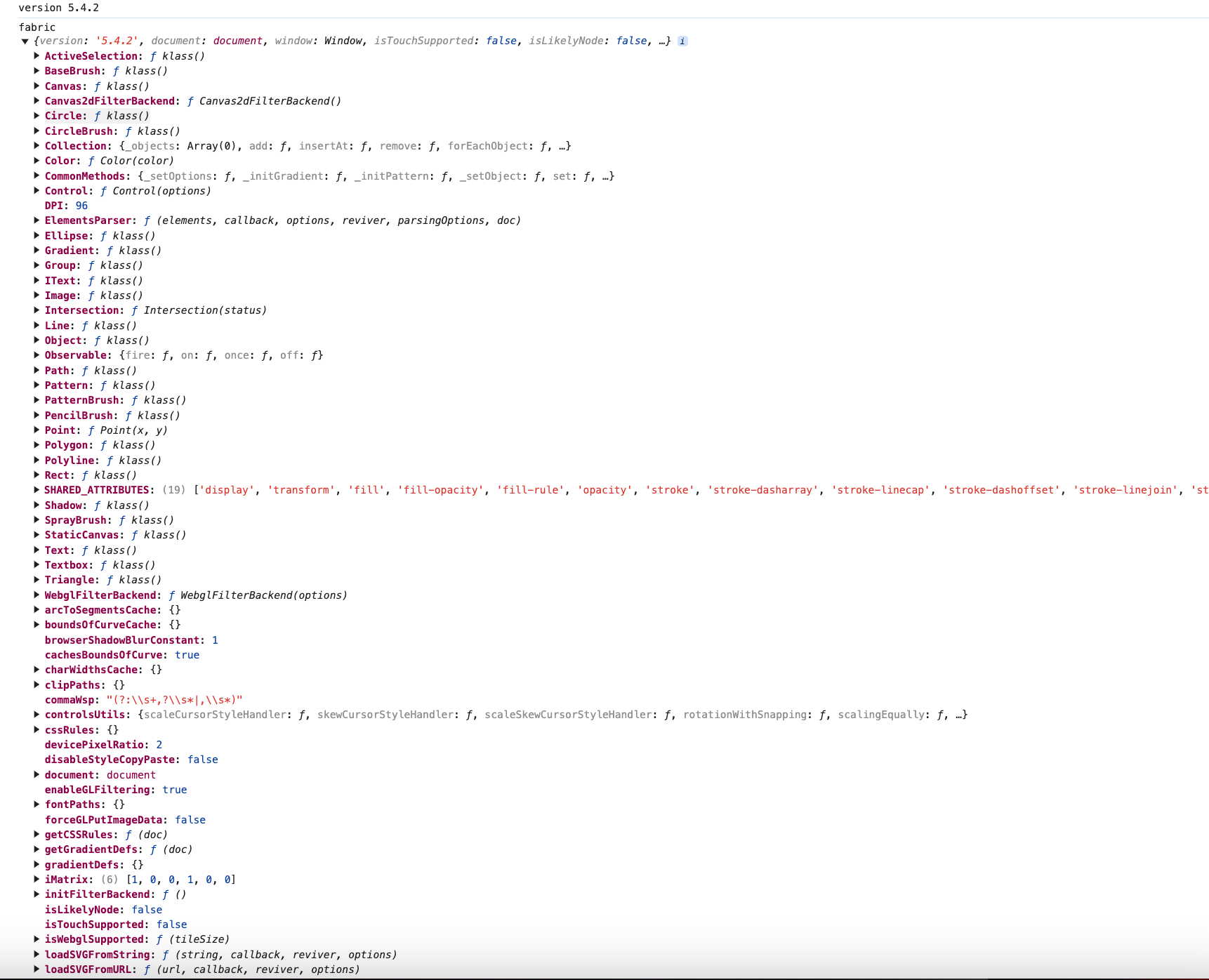This screenshot has width=1209, height=980.
Task: Select browserShadowBlurConstant property text
Action: [x=131, y=640]
